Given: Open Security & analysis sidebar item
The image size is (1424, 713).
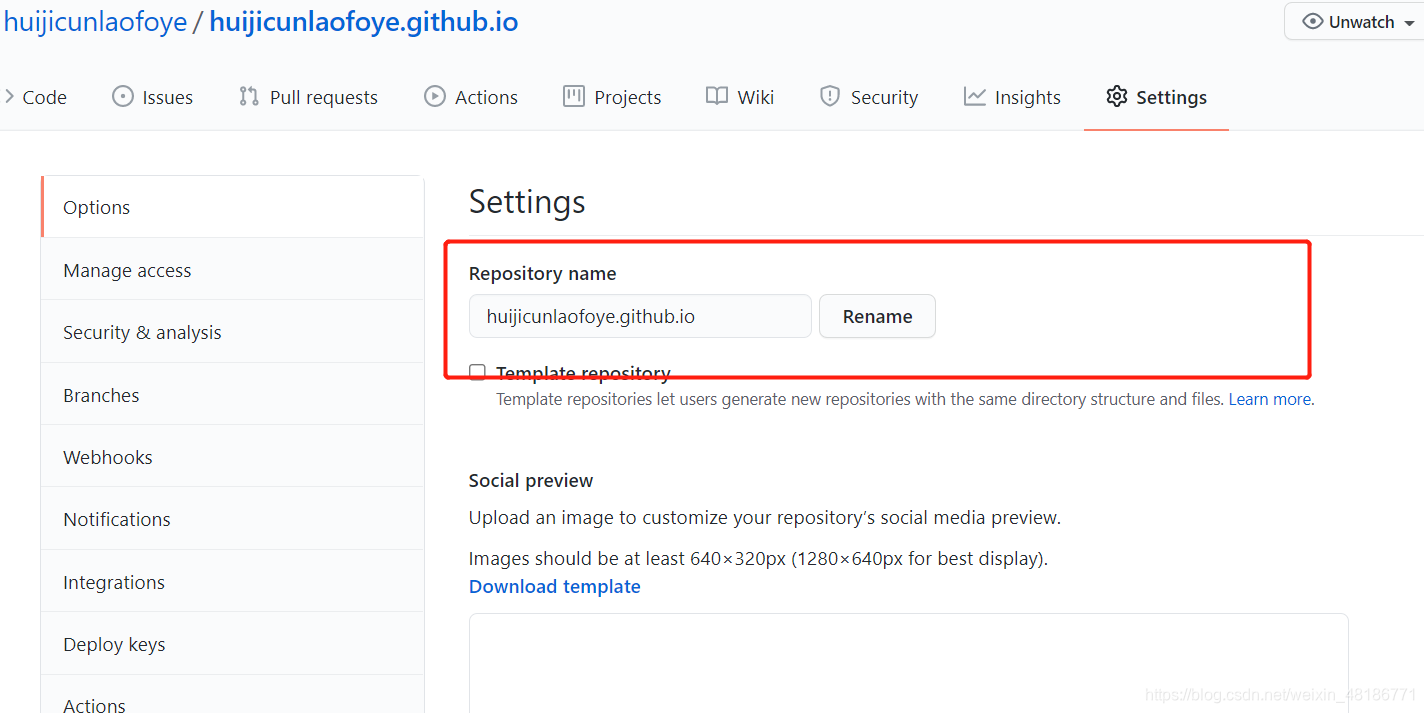Looking at the screenshot, I should (x=232, y=332).
